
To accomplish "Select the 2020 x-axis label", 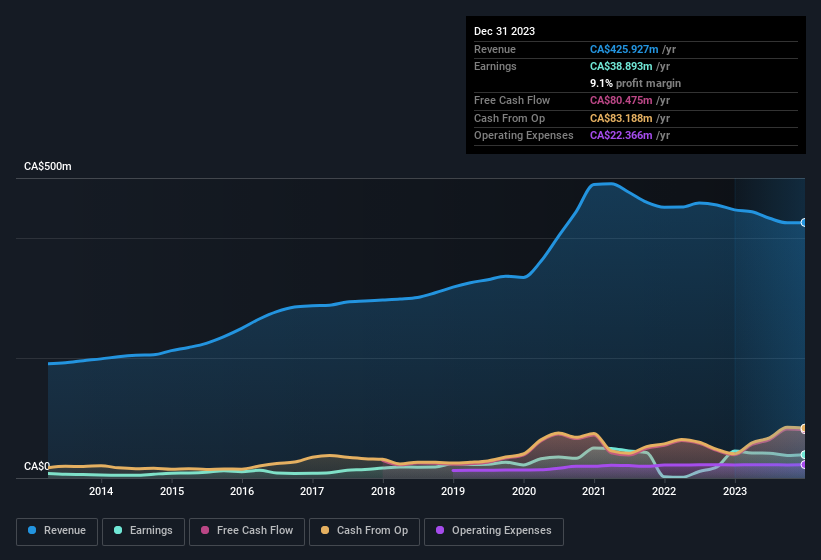I will tap(524, 491).
